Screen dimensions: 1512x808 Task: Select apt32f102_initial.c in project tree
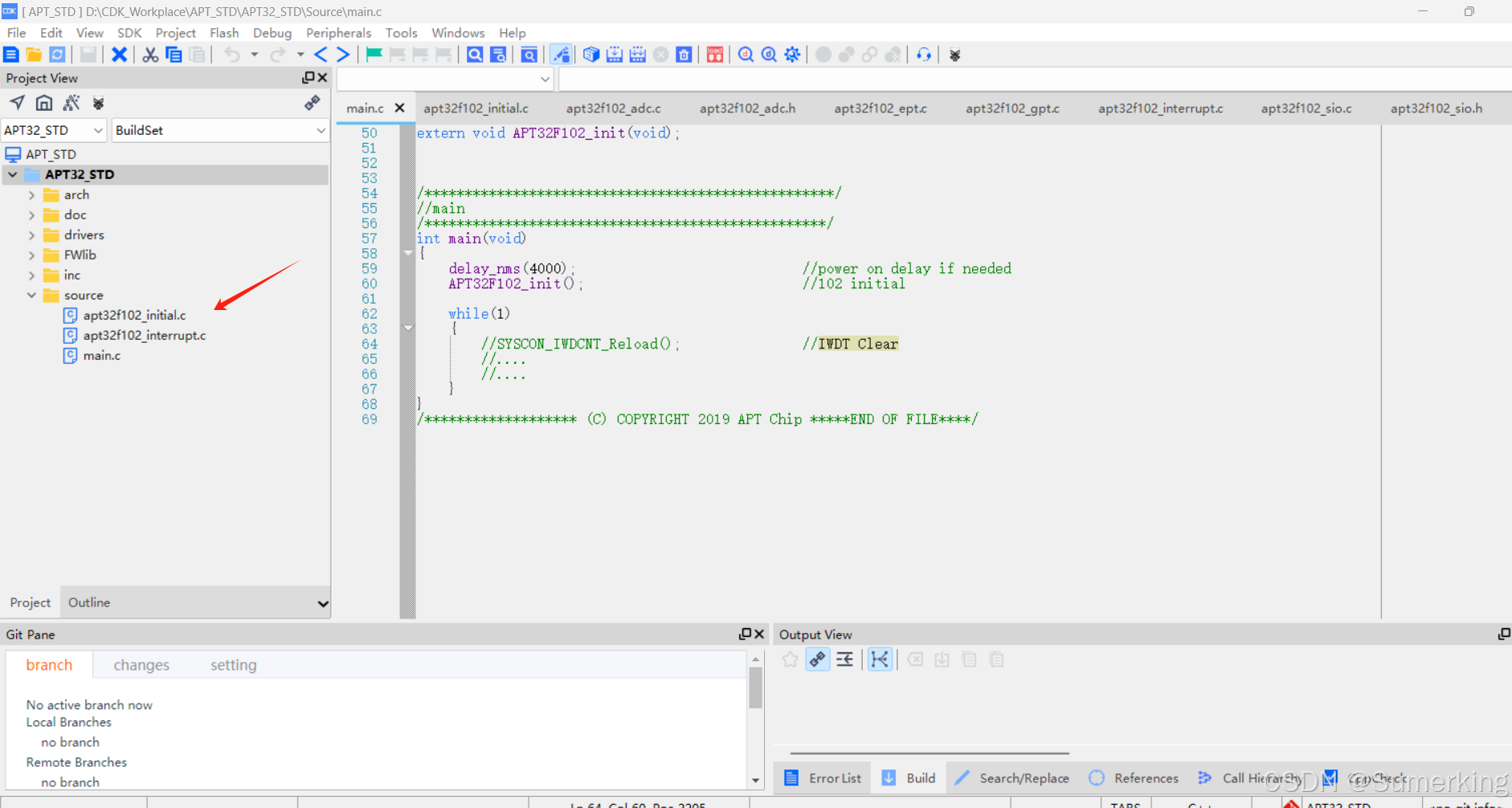(134, 316)
